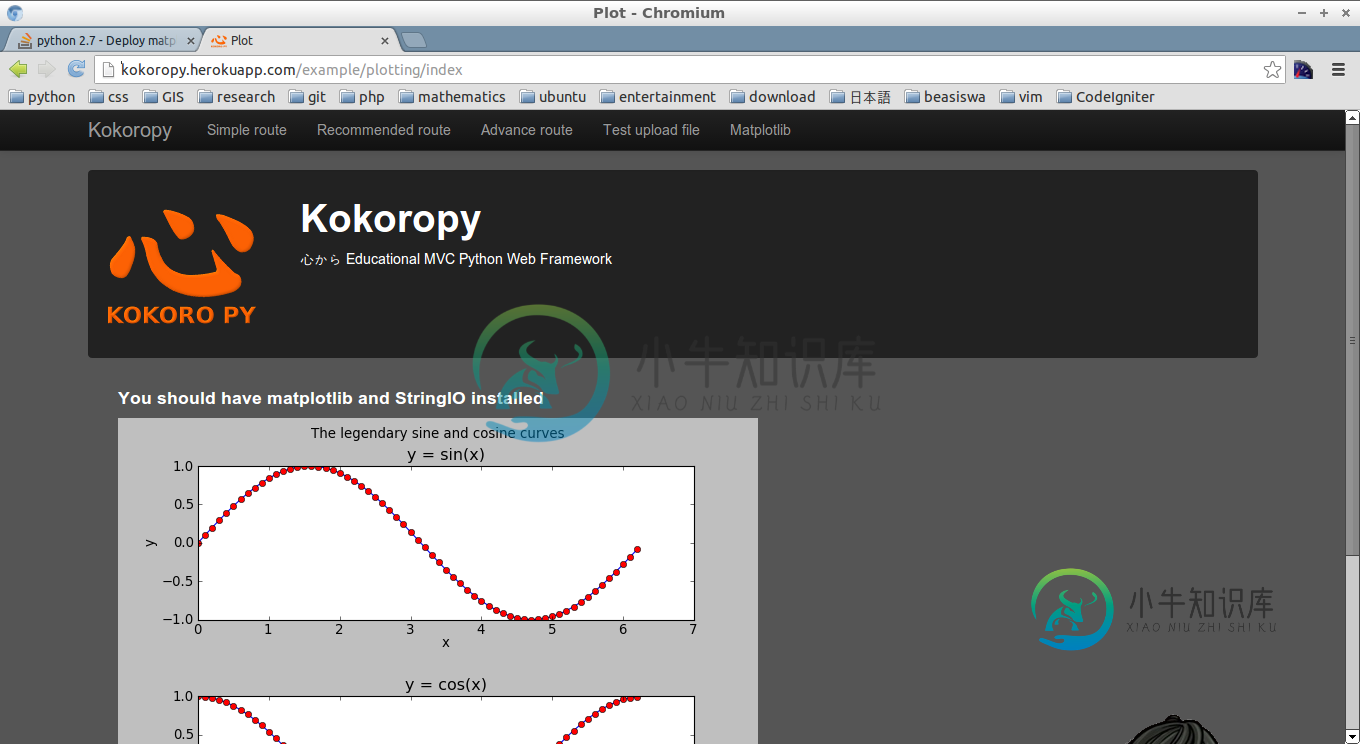Click the Educational MVC Python Web Framework subtitle
Viewport: 1360px width, 744px height.
pos(479,259)
